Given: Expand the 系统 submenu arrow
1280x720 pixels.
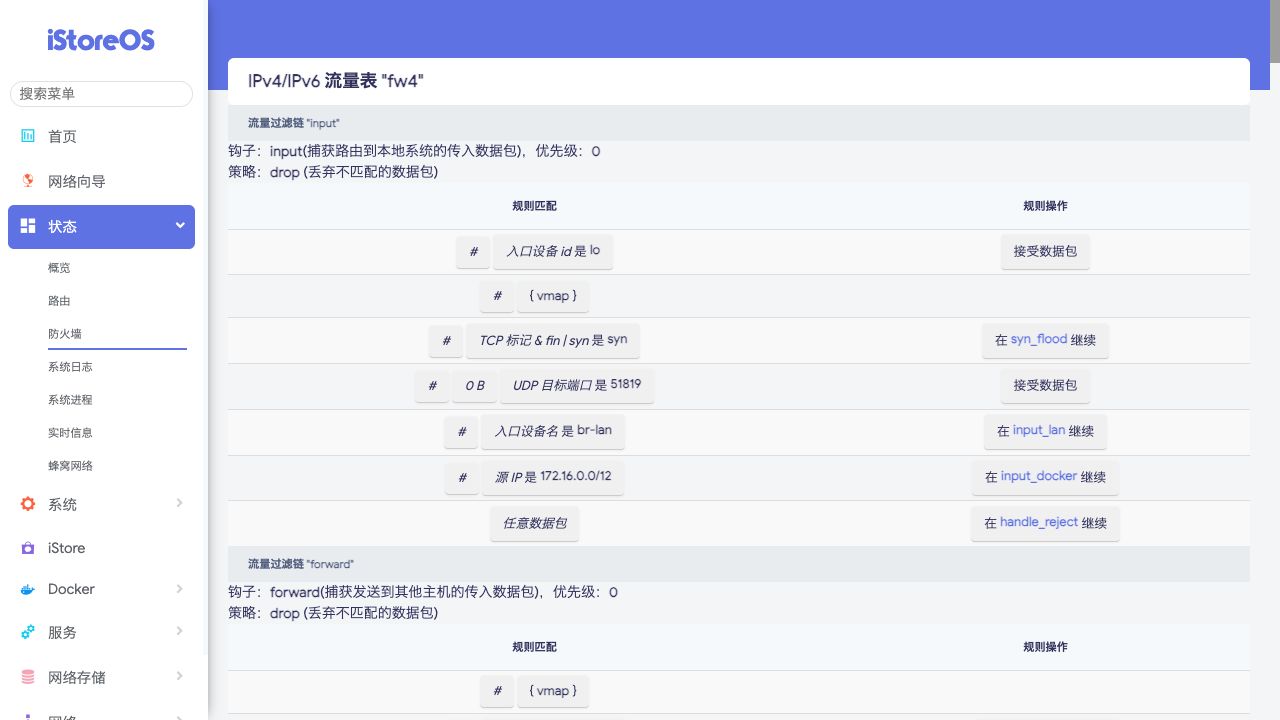Looking at the screenshot, I should click(x=180, y=503).
